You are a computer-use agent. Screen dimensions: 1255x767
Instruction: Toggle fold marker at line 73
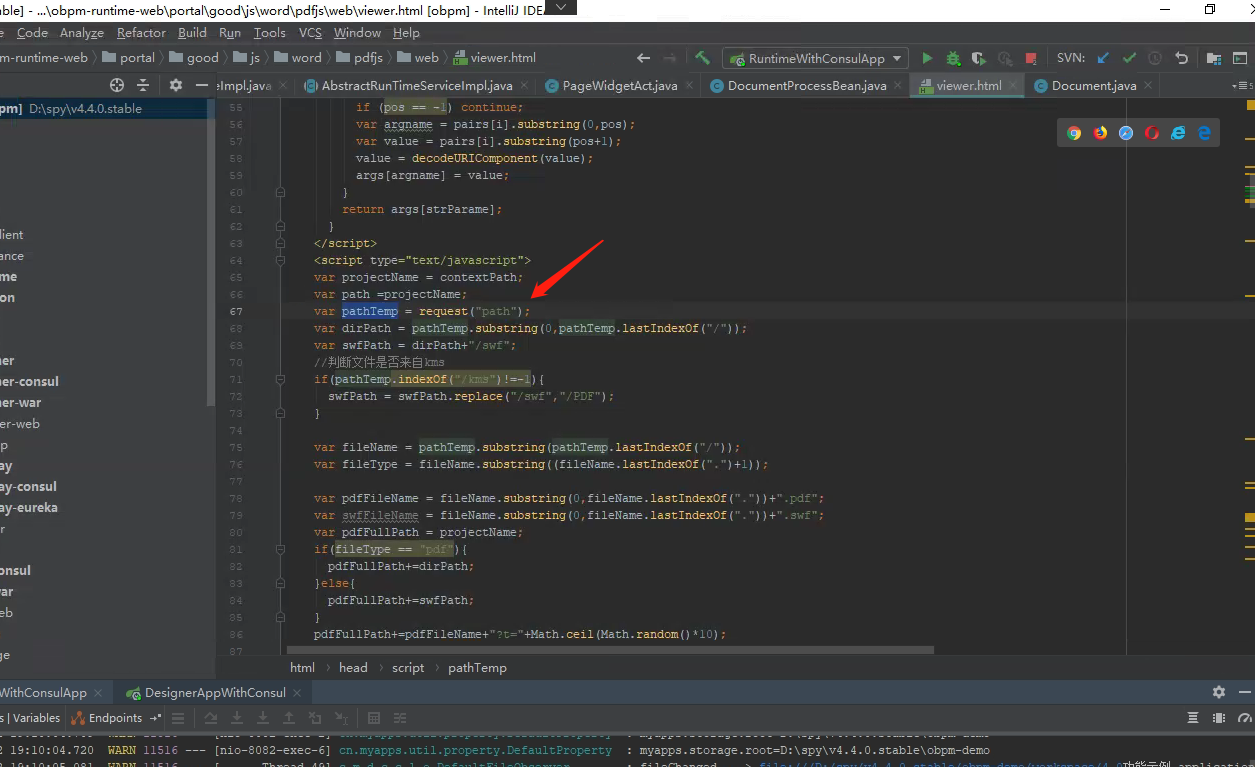click(281, 413)
